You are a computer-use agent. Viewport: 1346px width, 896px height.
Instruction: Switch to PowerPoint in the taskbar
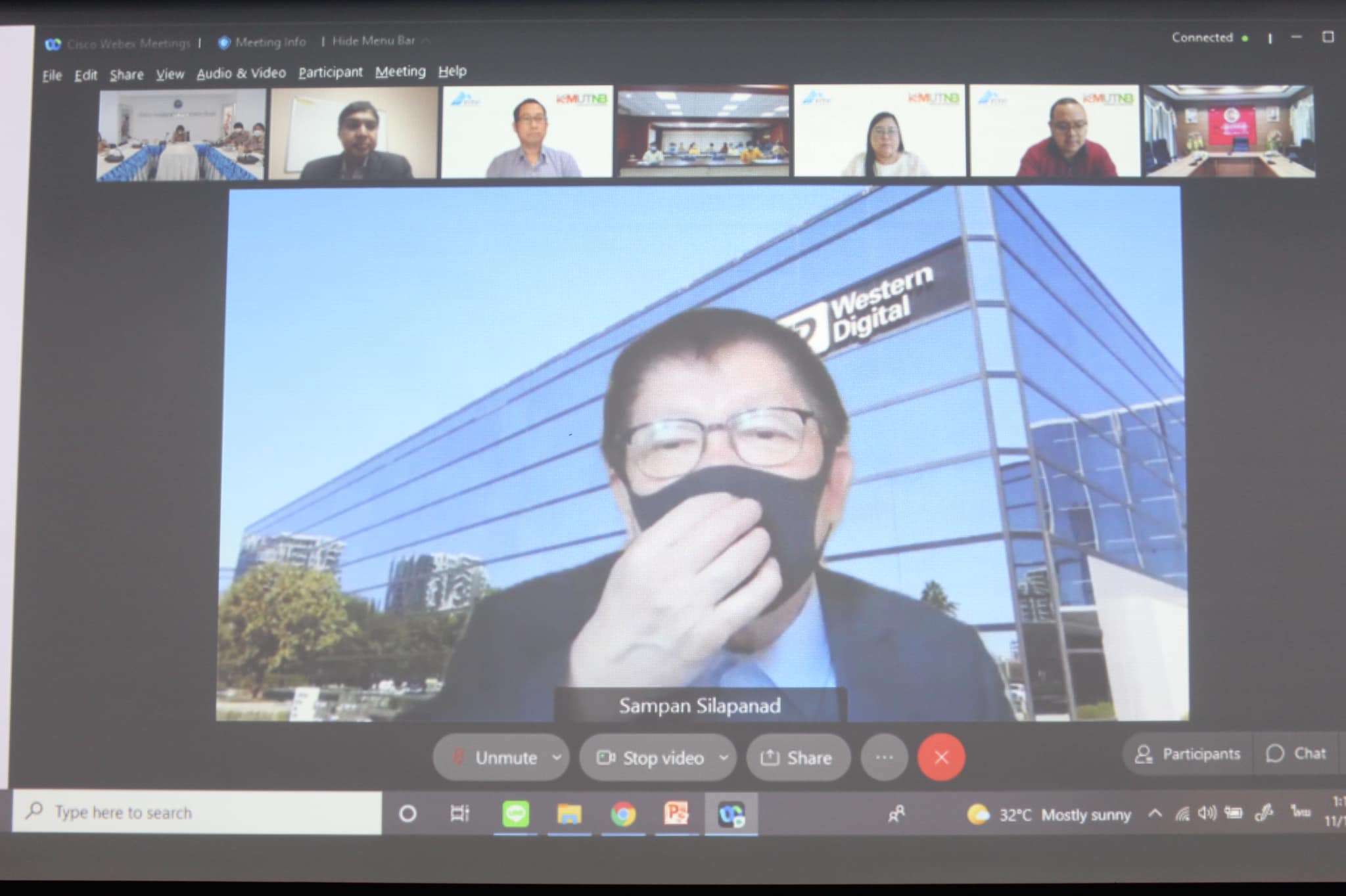pyautogui.click(x=676, y=814)
